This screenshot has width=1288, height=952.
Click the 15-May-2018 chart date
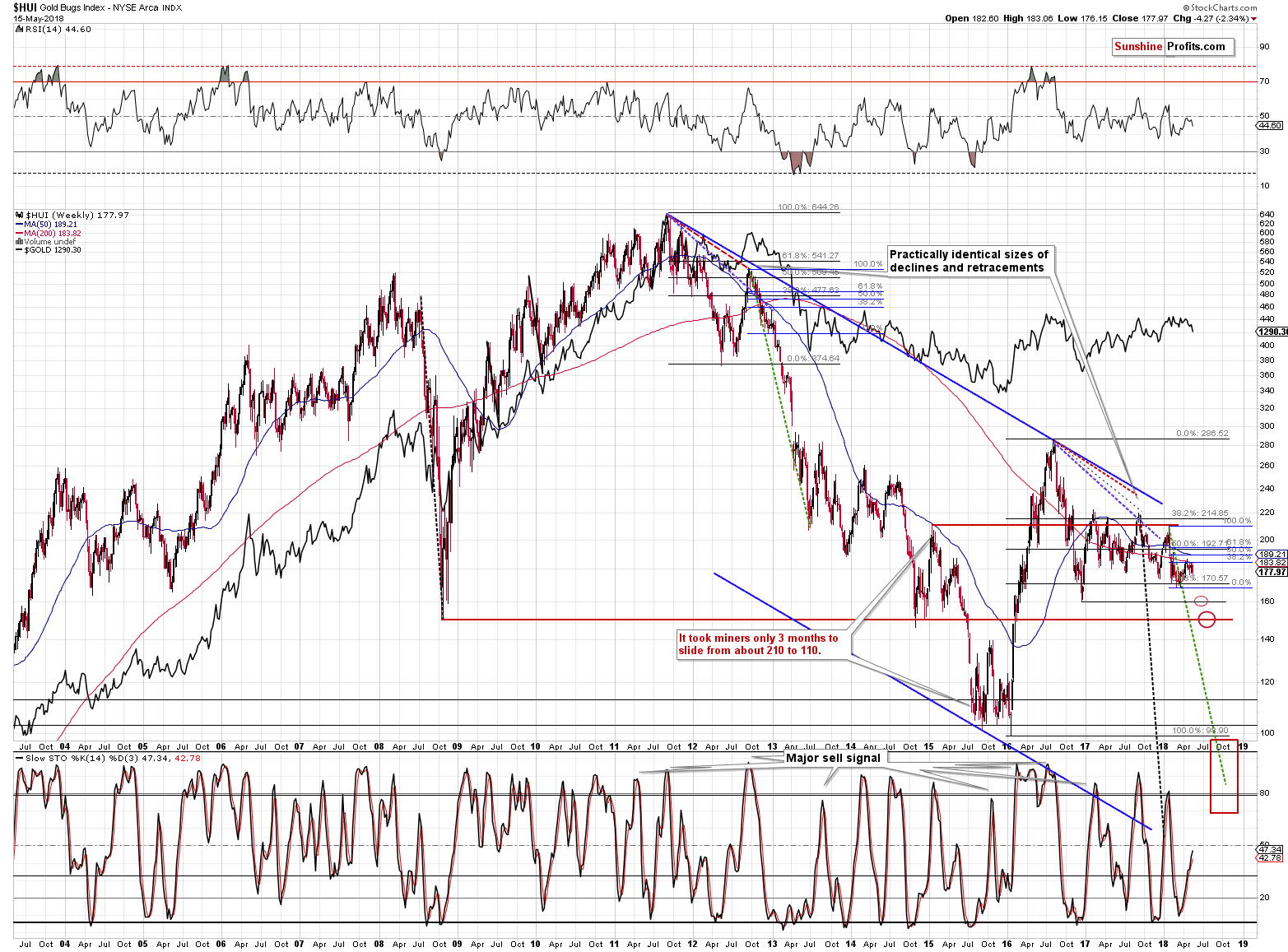tap(38, 18)
